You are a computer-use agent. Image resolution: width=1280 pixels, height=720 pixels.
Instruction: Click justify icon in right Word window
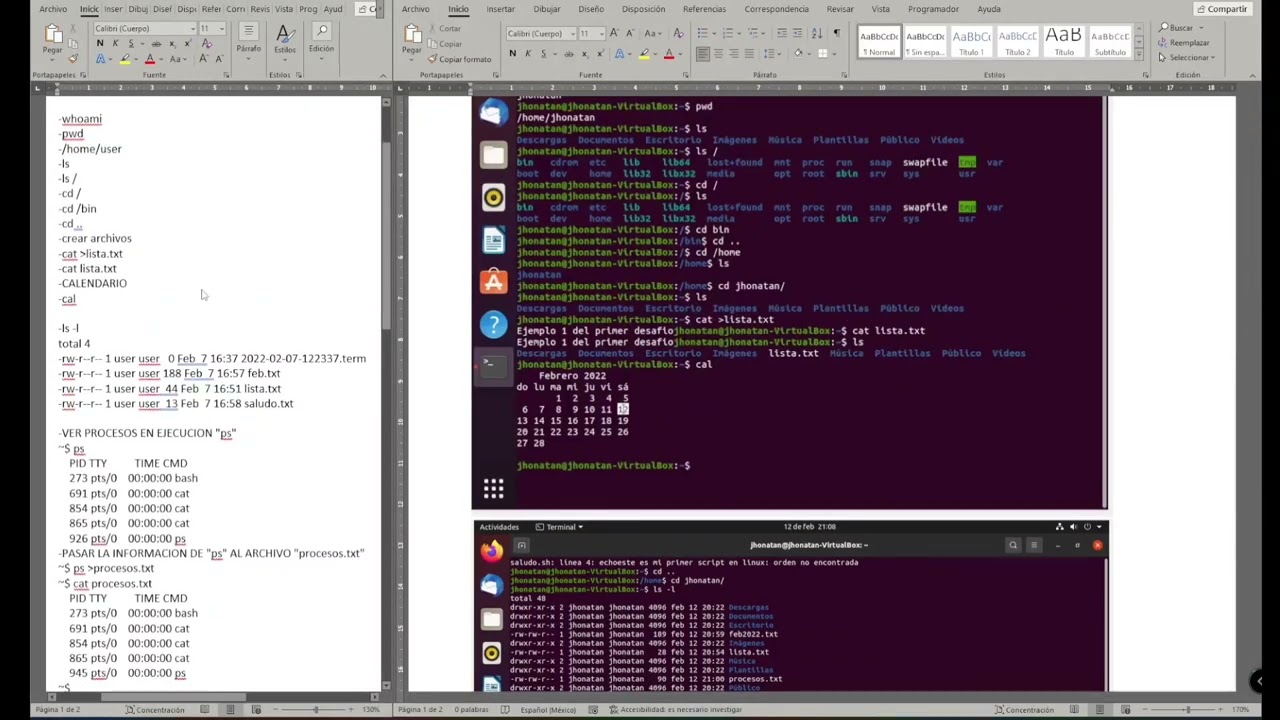749,54
